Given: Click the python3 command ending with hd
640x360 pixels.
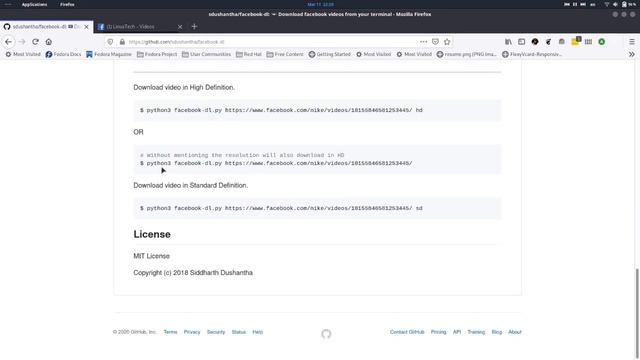Looking at the screenshot, I should click(x=281, y=110).
